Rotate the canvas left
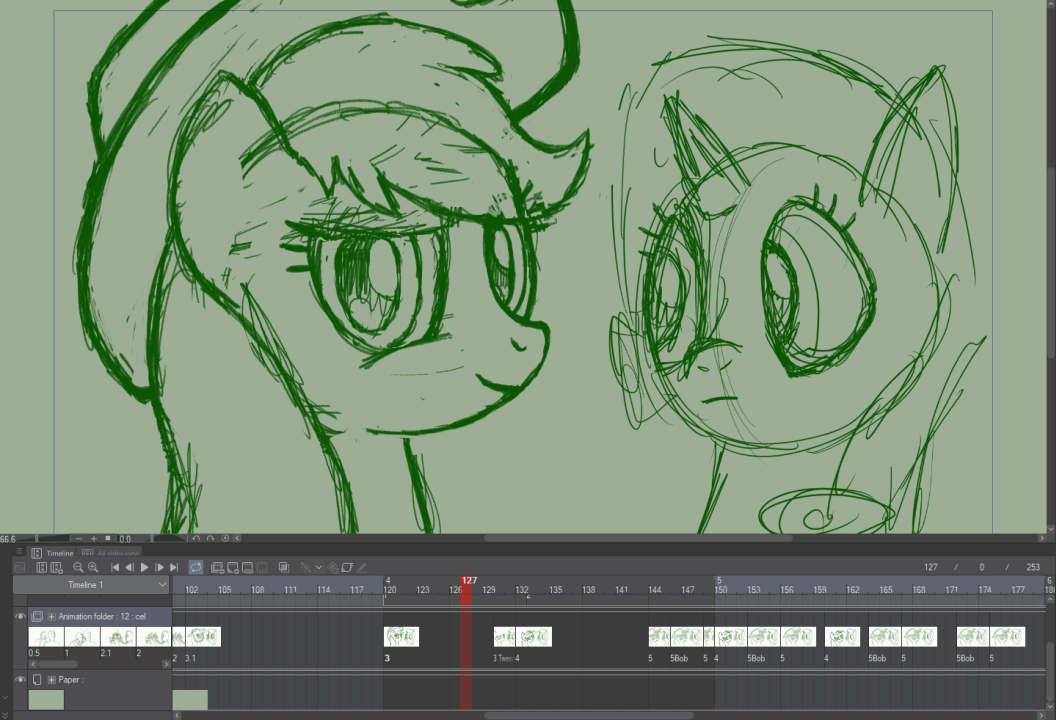Viewport: 1056px width, 720px height. [x=195, y=539]
